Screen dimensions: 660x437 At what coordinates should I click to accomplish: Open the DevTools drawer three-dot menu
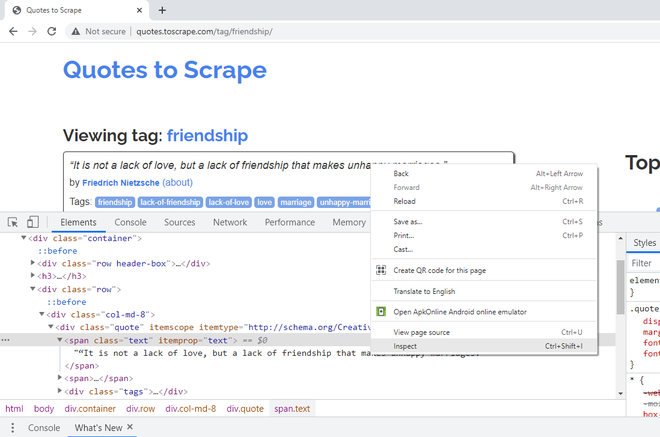(13, 428)
